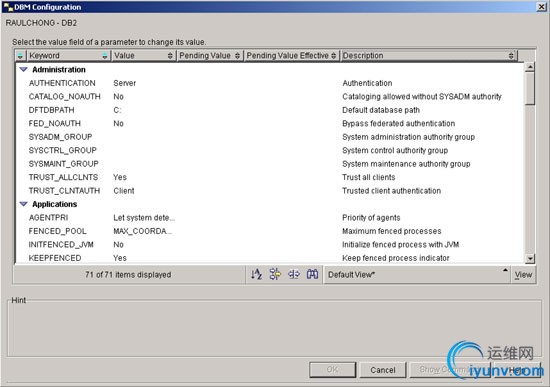The image size is (550, 387).
Task: Click description 'Default database path'
Action: click(x=381, y=110)
